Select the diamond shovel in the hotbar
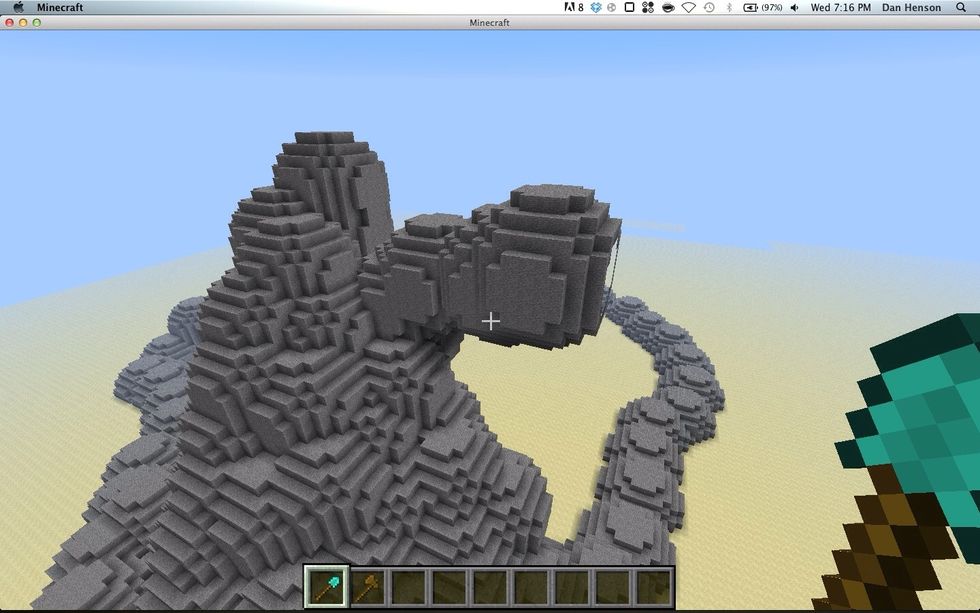 click(x=327, y=586)
